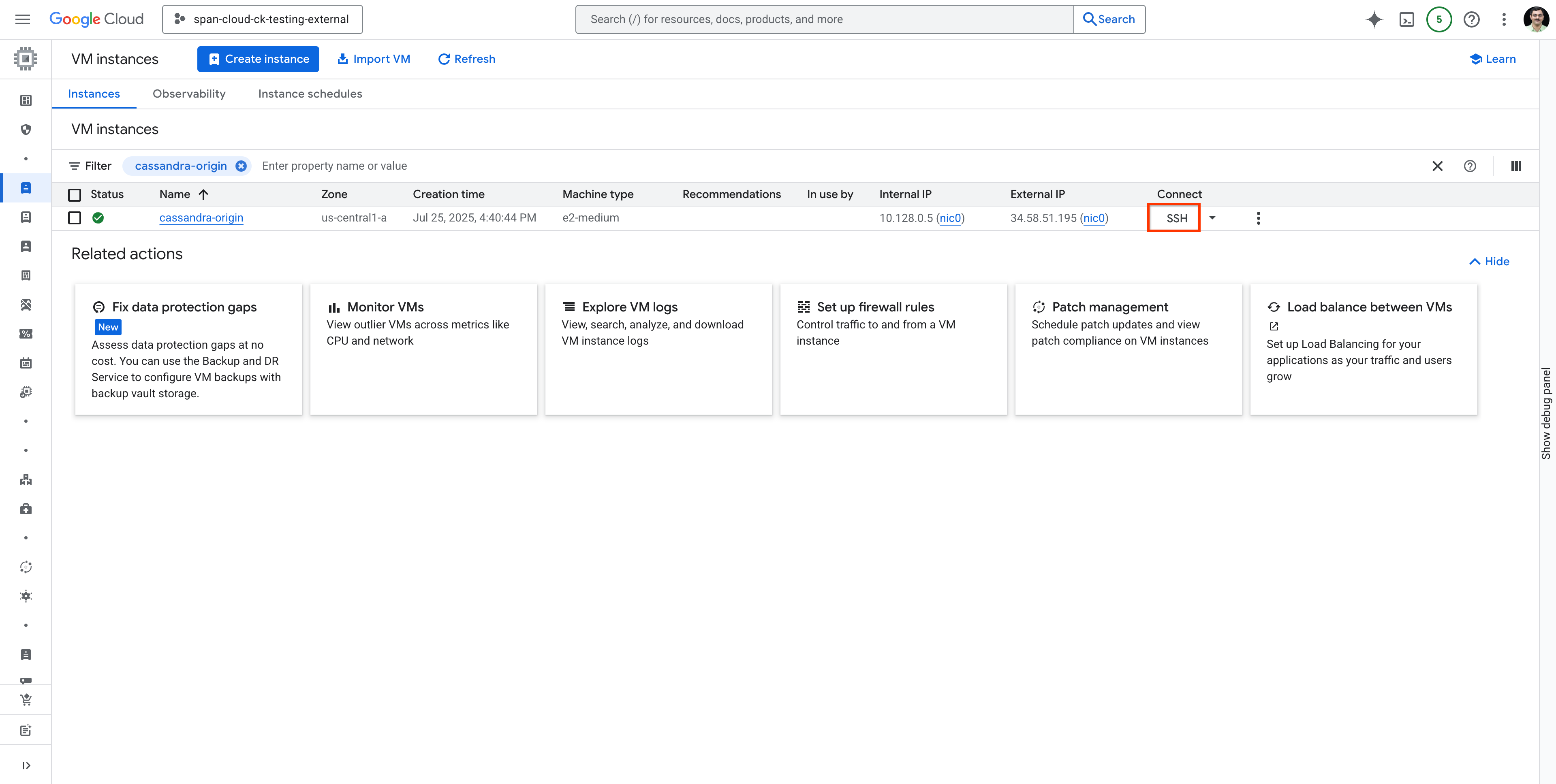This screenshot has width=1556, height=784.
Task: Open the Cloud Shell terminal
Action: click(x=1407, y=19)
